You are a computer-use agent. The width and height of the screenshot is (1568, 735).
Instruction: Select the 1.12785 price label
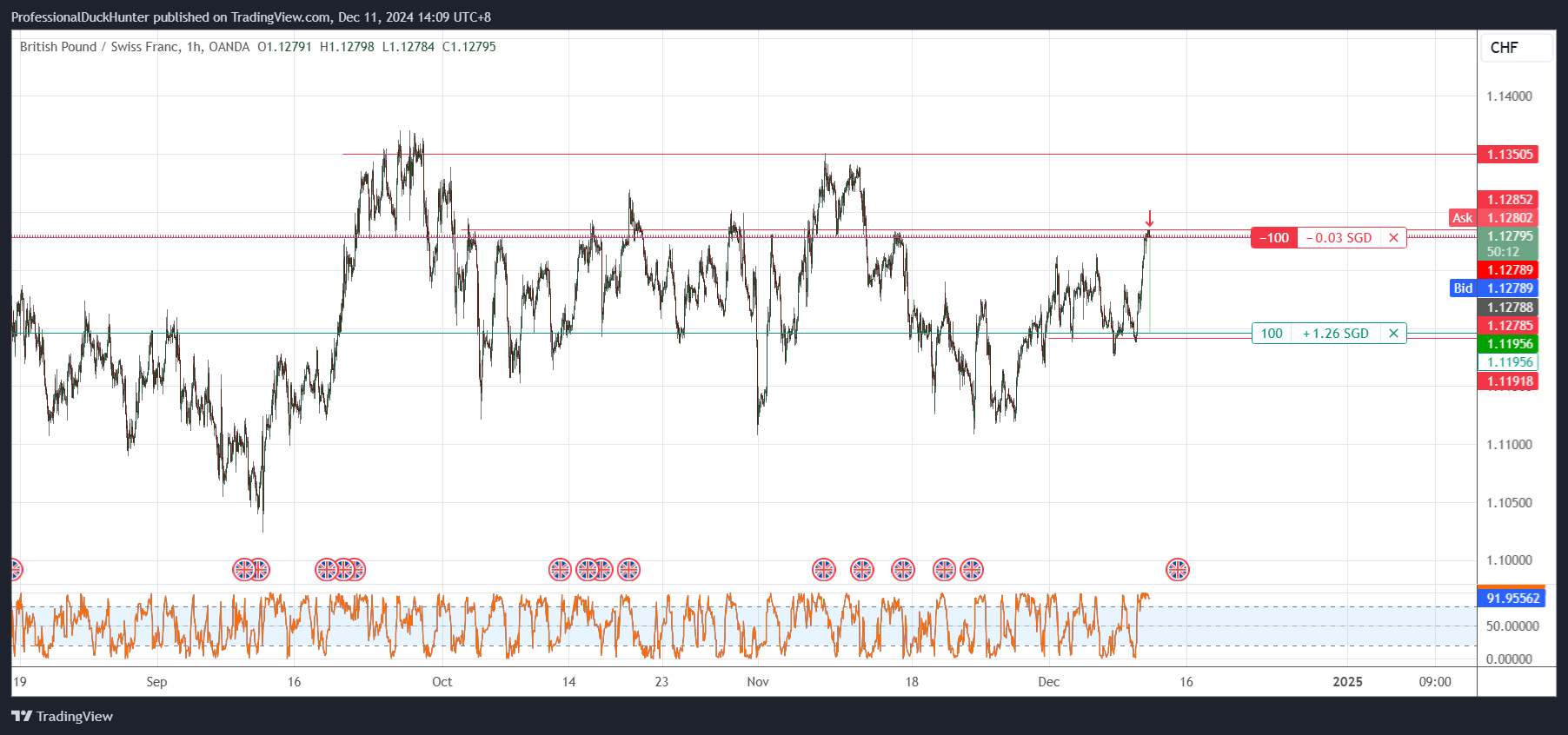(x=1508, y=325)
